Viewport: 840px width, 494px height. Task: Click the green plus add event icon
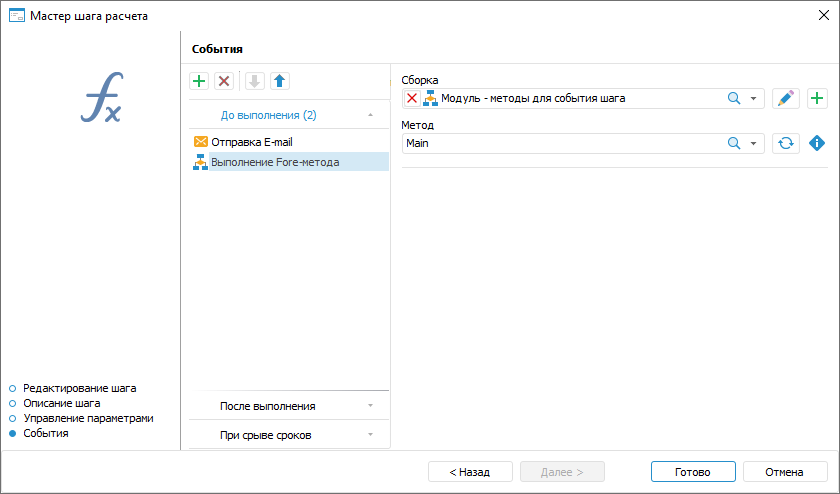coord(199,81)
